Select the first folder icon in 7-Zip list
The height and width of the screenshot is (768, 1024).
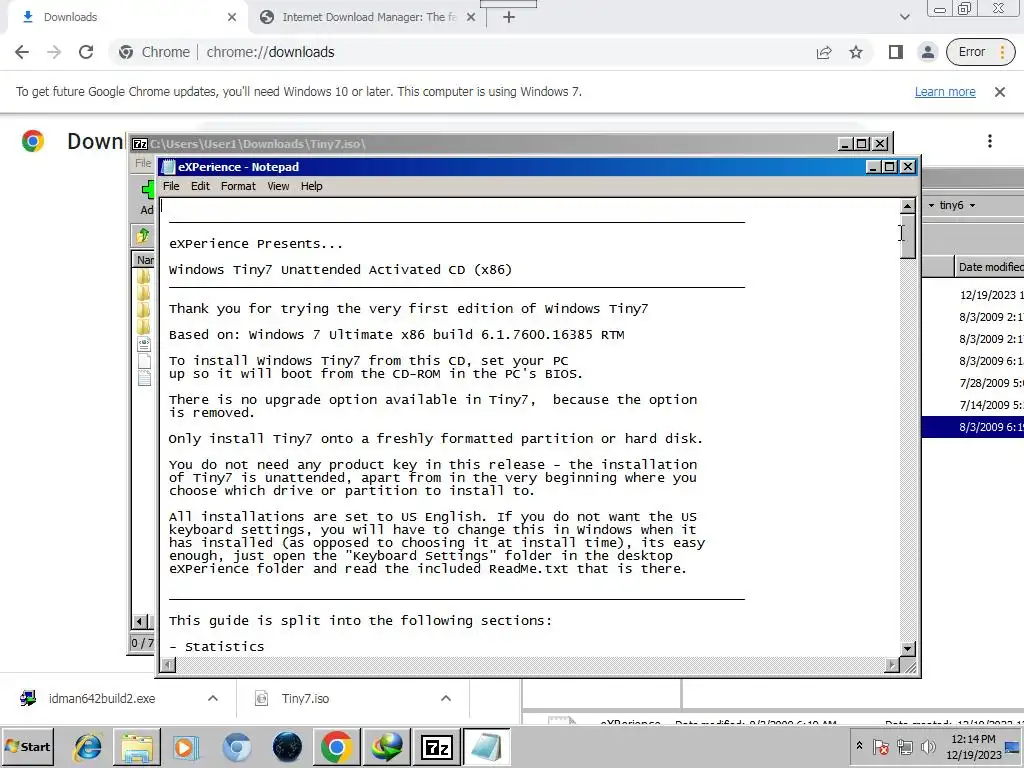pyautogui.click(x=144, y=277)
